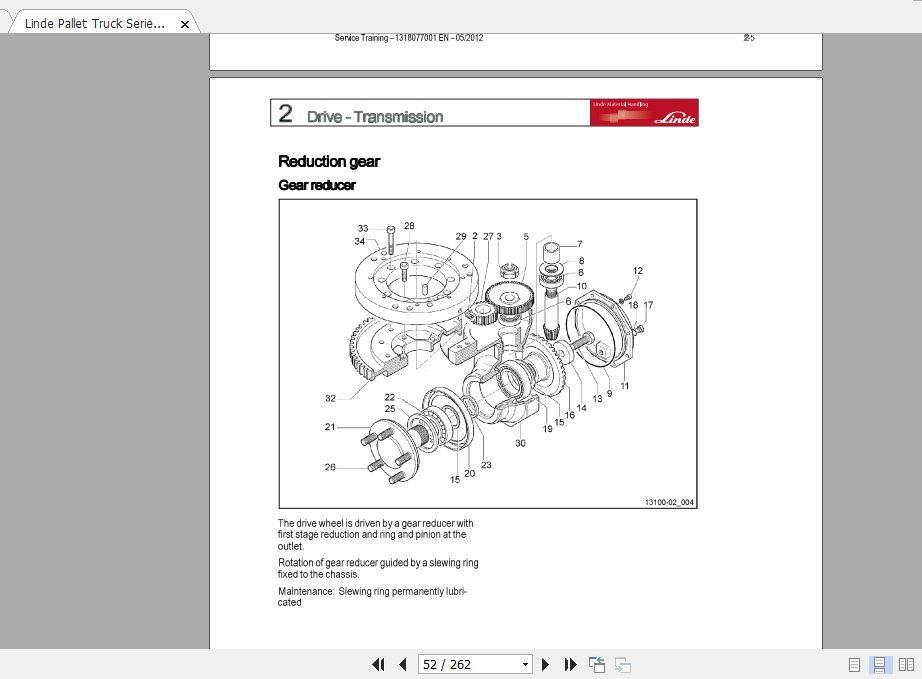Switch to two-page facing view
This screenshot has width=922, height=679.
point(907,665)
